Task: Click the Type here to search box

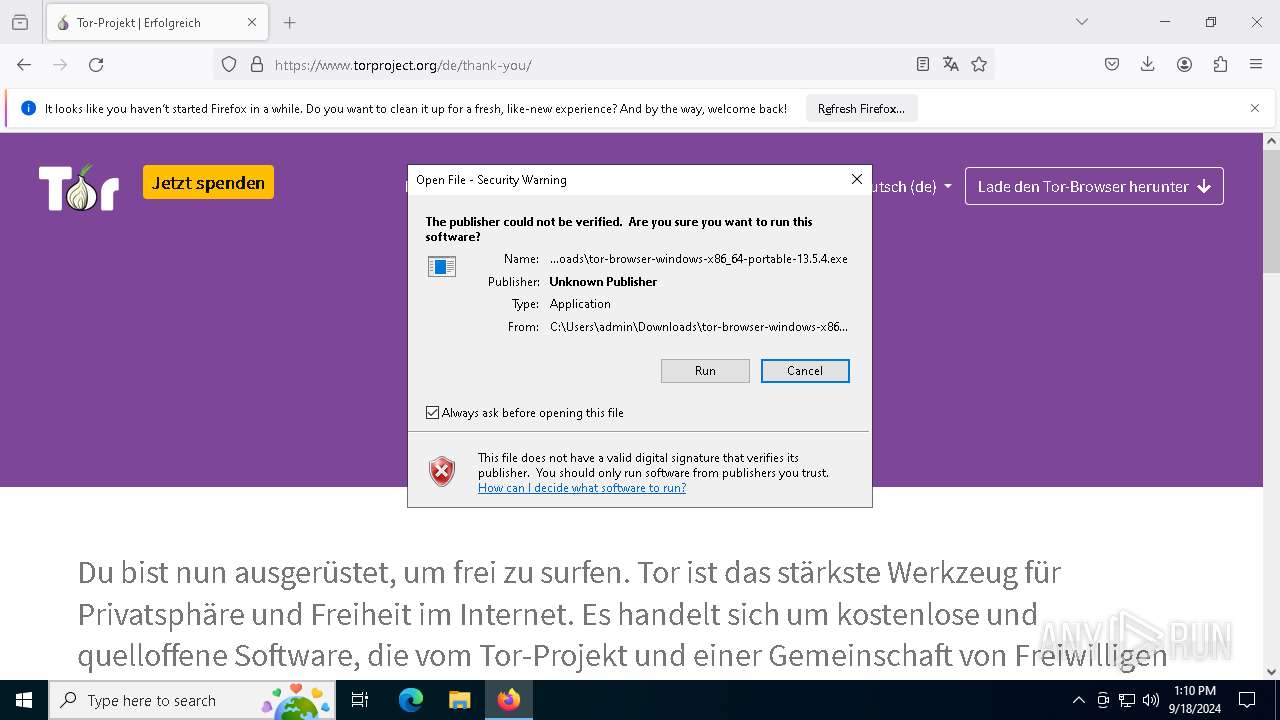Action: point(192,700)
